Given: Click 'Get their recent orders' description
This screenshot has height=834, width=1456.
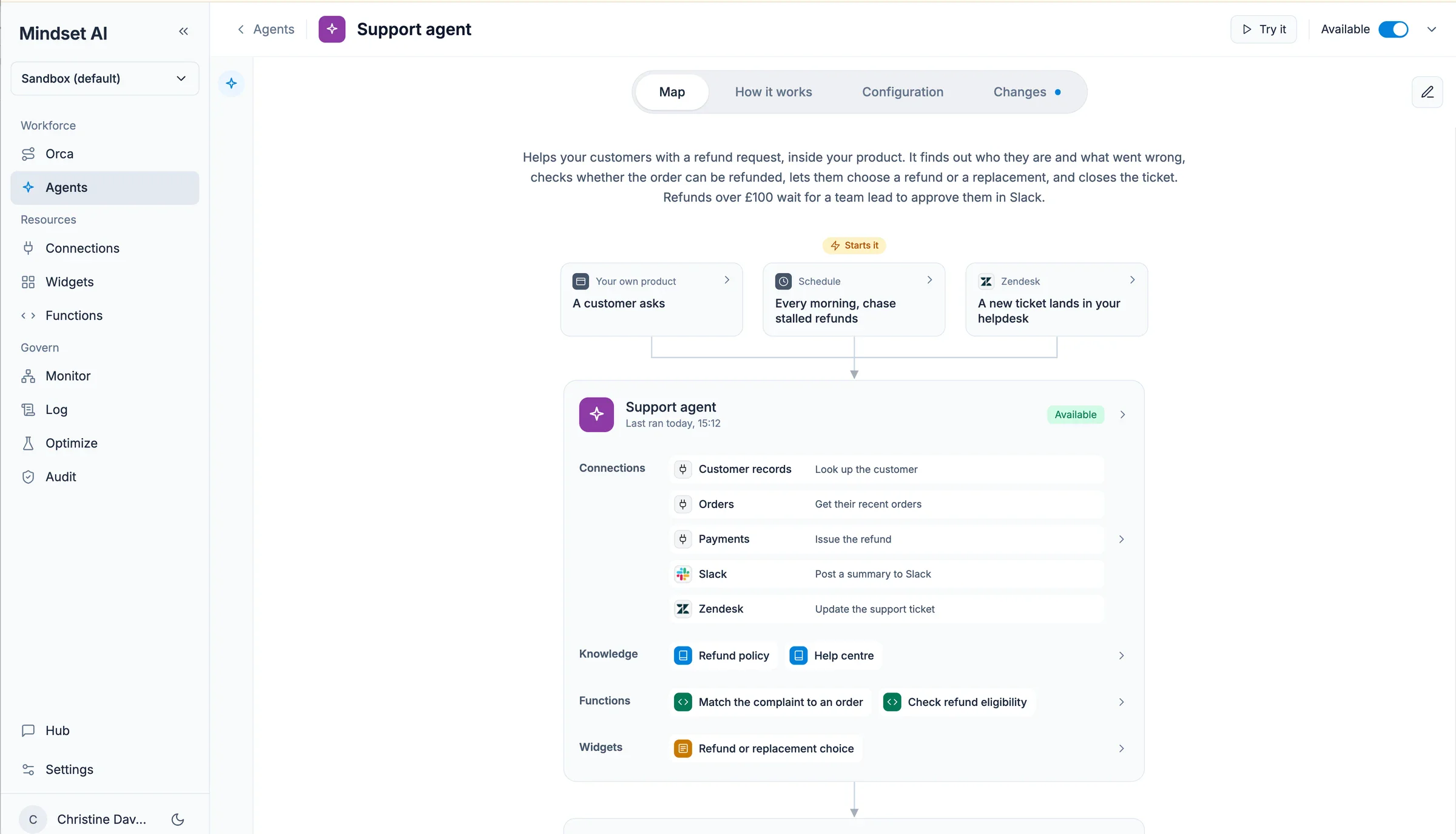Looking at the screenshot, I should pos(868,504).
